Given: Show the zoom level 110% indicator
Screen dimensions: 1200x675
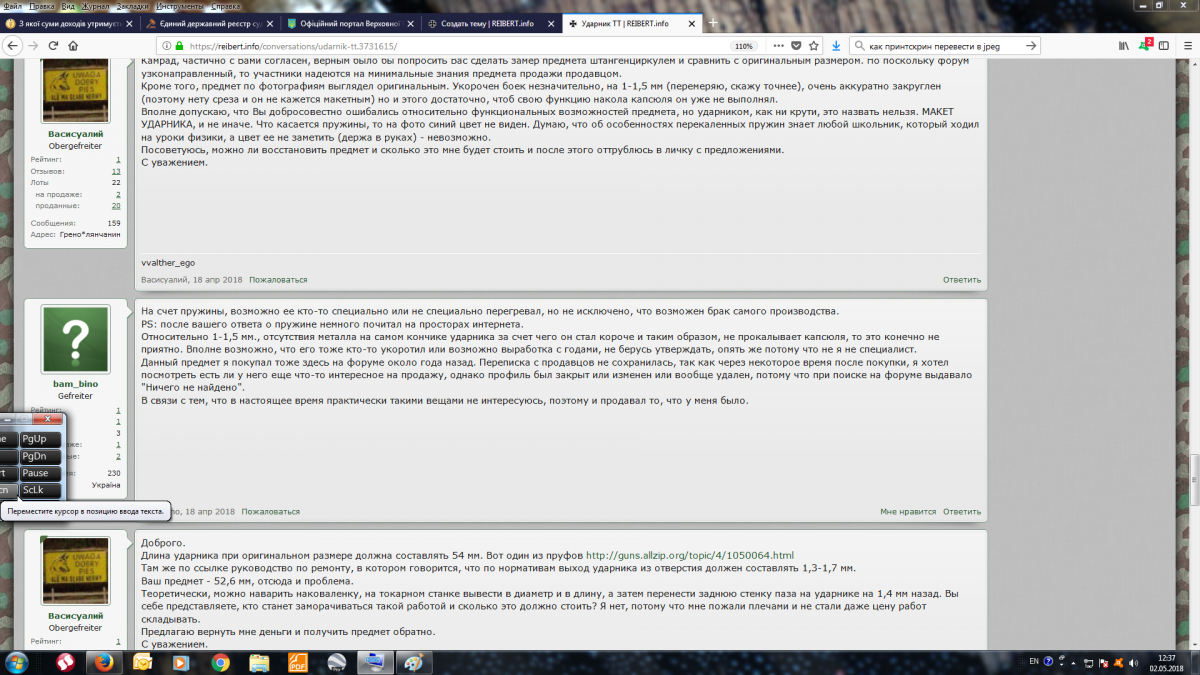Looking at the screenshot, I should click(x=743, y=46).
